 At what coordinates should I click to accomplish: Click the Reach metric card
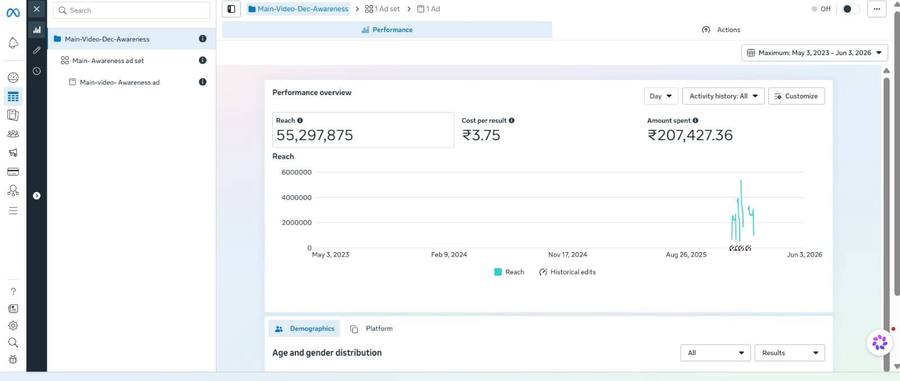pyautogui.click(x=363, y=130)
